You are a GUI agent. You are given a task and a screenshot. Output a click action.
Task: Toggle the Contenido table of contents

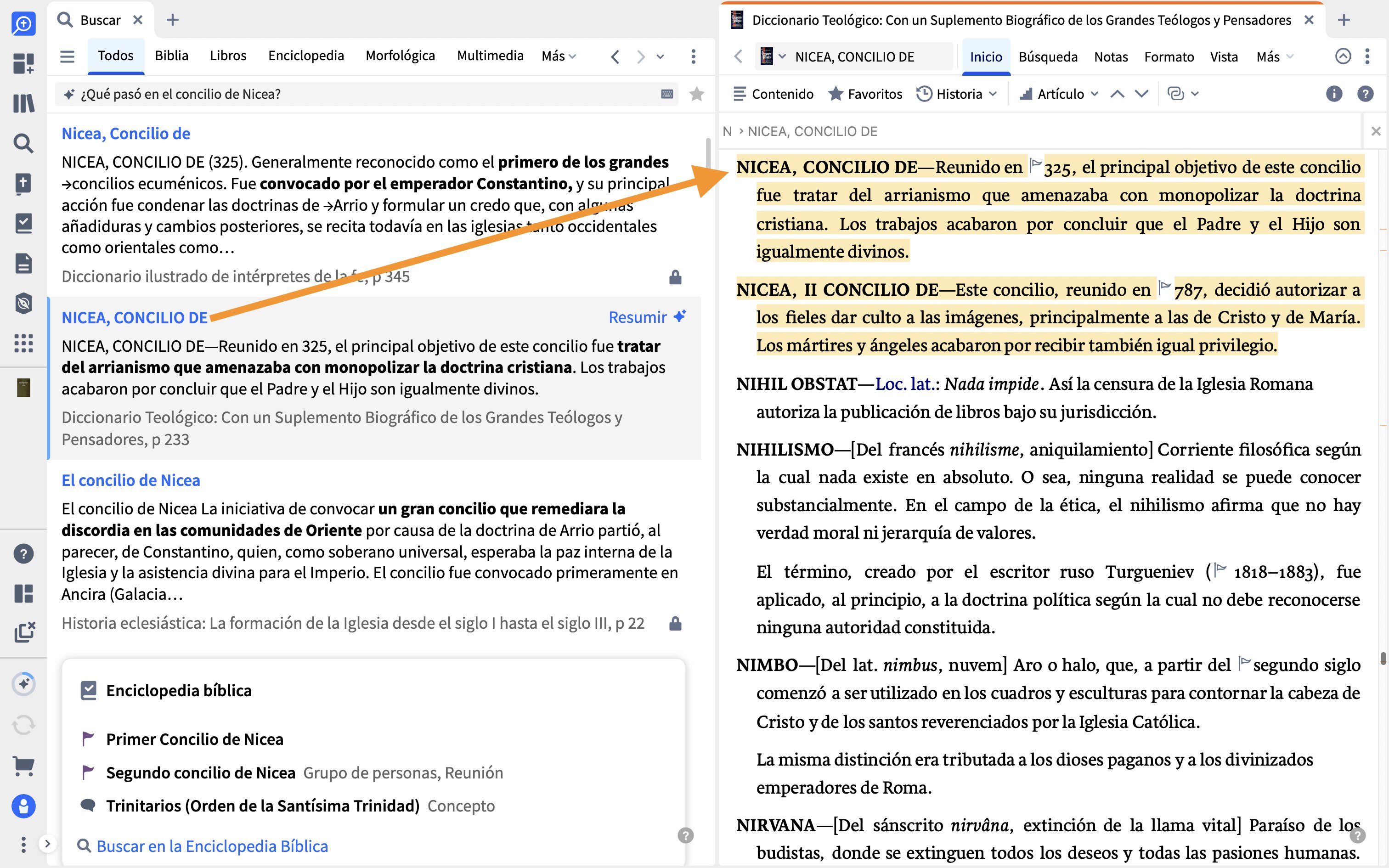click(773, 94)
